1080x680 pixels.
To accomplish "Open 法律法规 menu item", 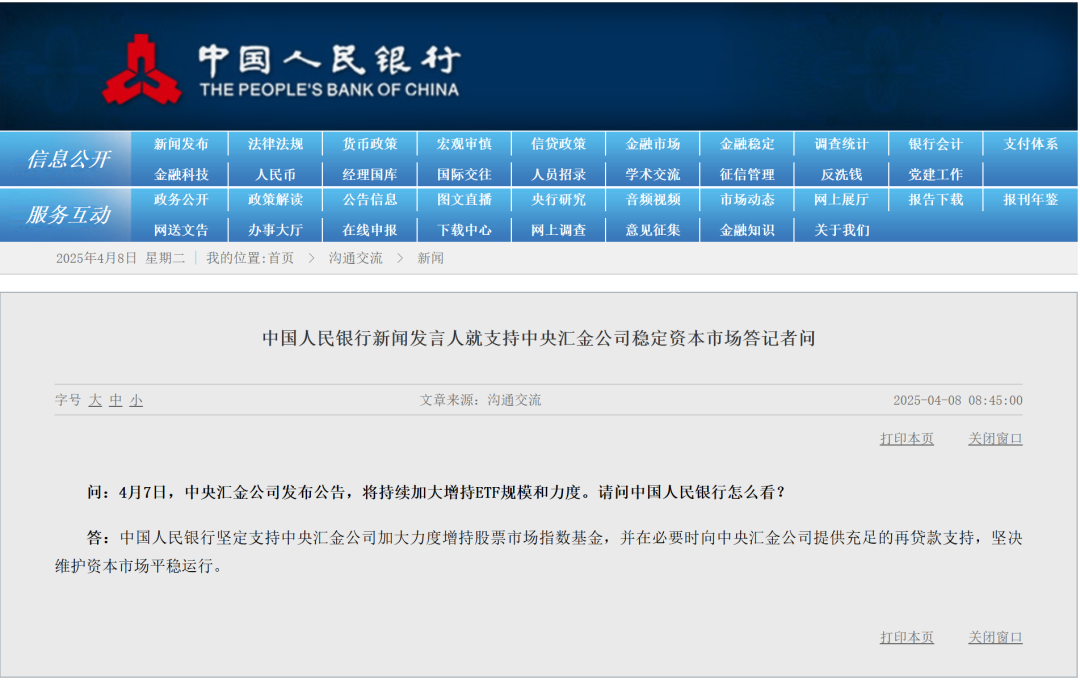I will click(x=276, y=144).
